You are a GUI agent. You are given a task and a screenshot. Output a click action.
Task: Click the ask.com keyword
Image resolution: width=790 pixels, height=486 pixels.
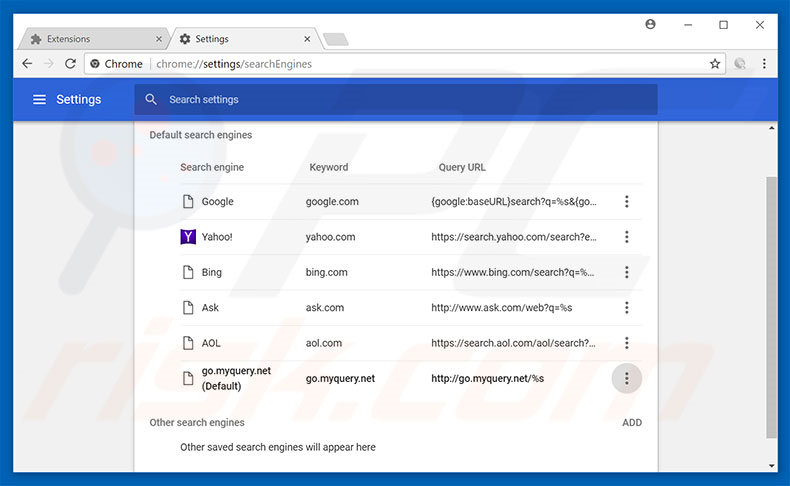pyautogui.click(x=324, y=308)
